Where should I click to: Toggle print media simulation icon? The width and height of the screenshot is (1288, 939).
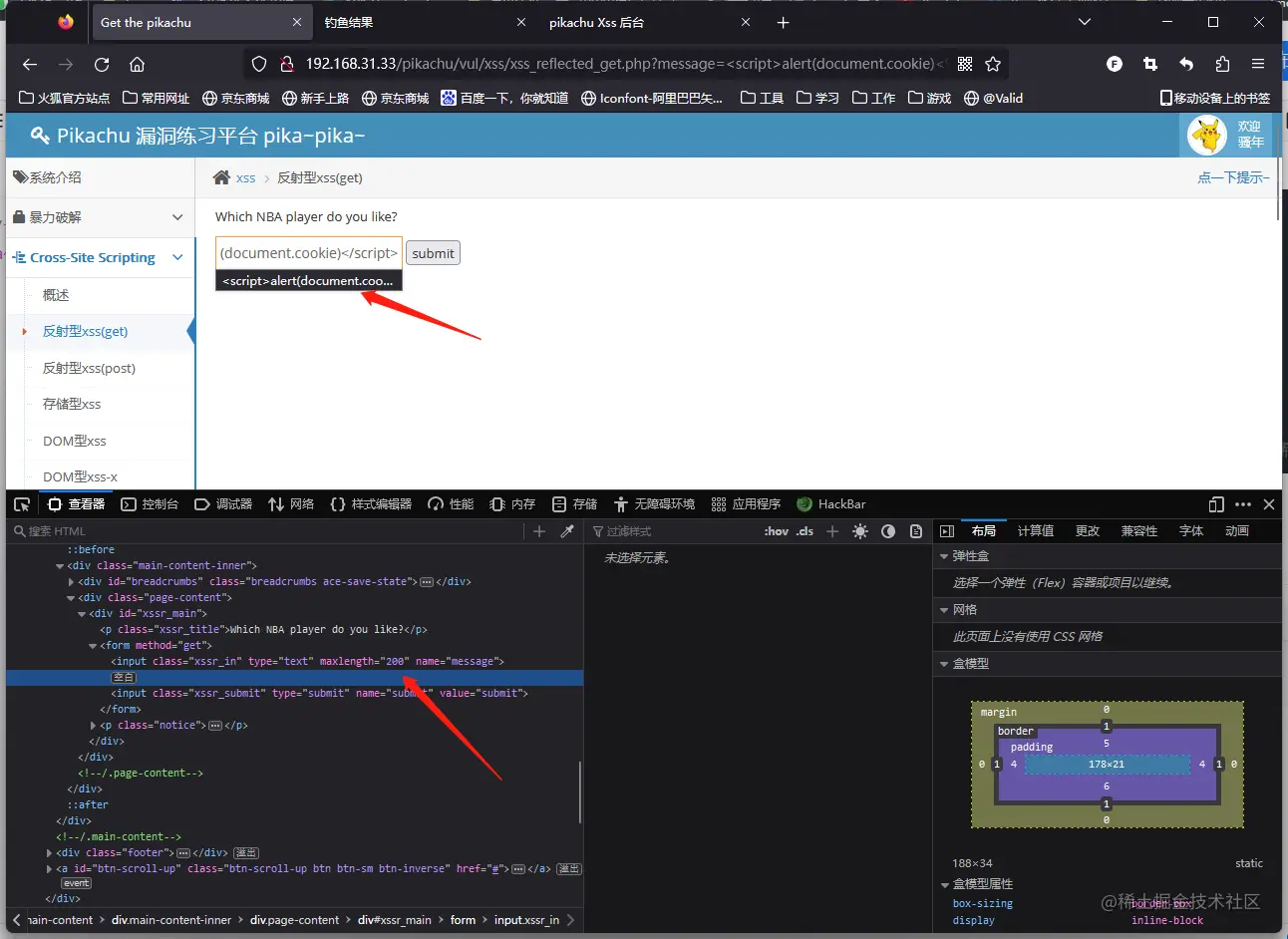pos(916,531)
